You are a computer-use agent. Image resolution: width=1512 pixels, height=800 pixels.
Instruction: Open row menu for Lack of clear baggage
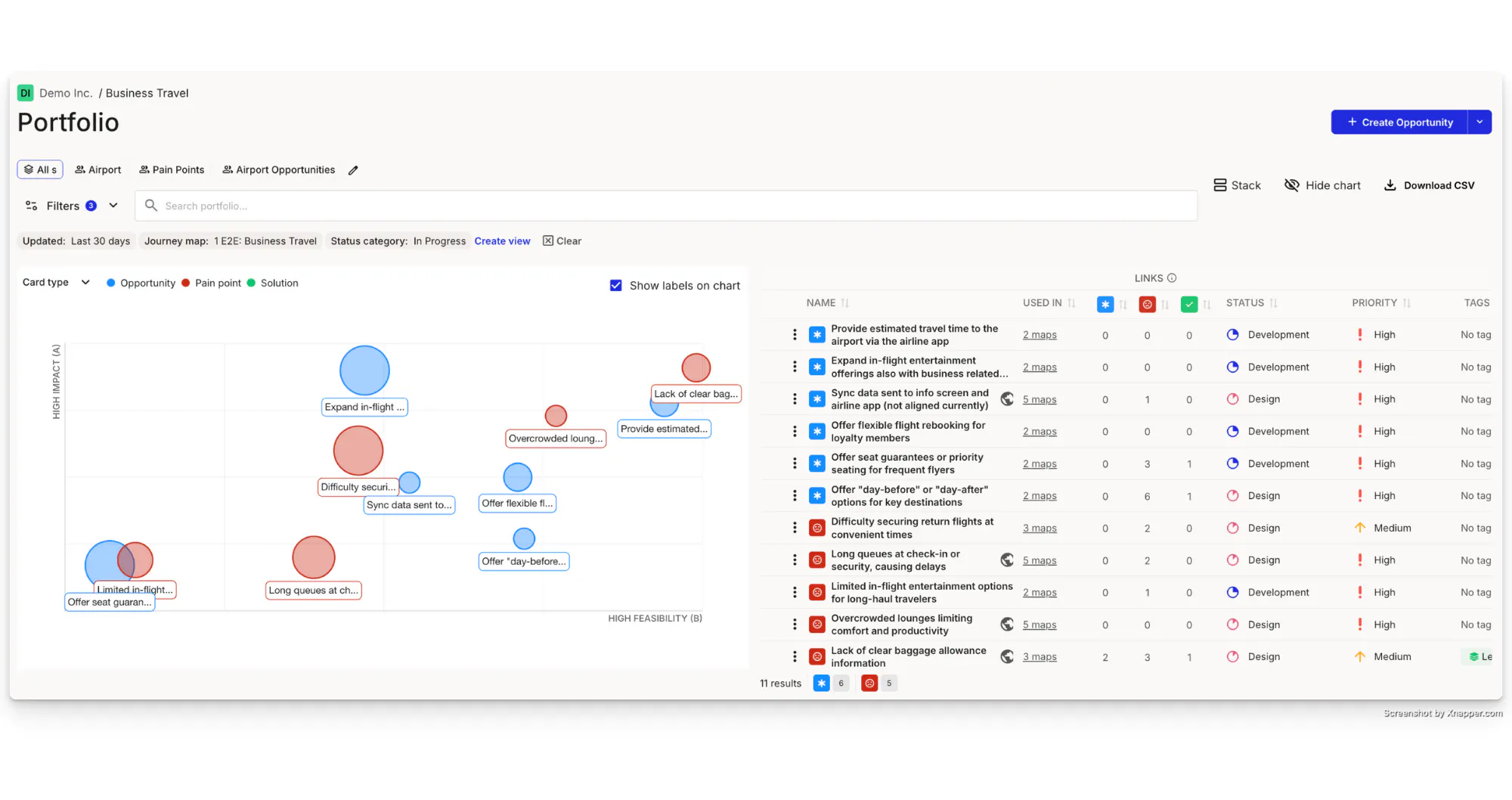click(795, 656)
